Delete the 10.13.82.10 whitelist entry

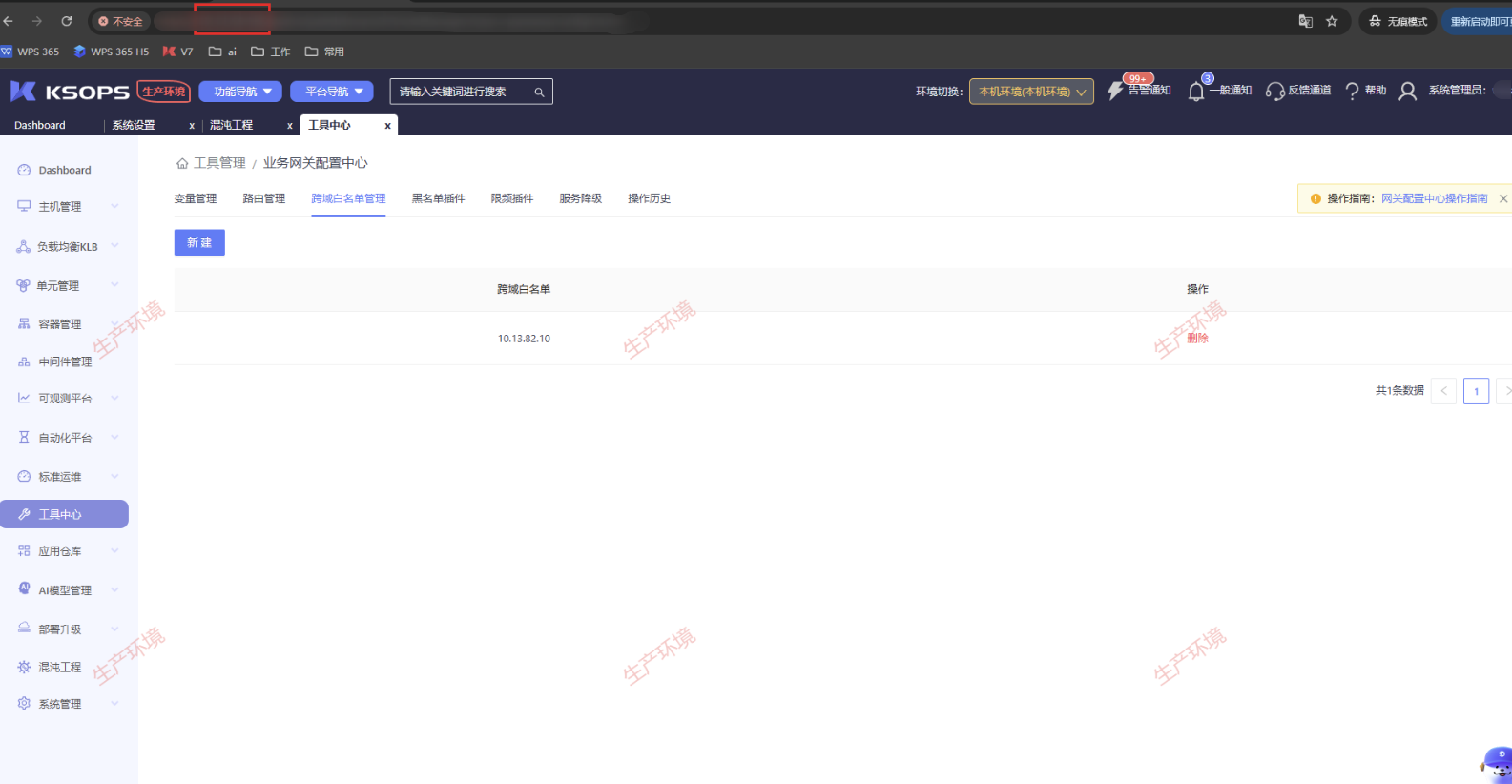point(1197,339)
